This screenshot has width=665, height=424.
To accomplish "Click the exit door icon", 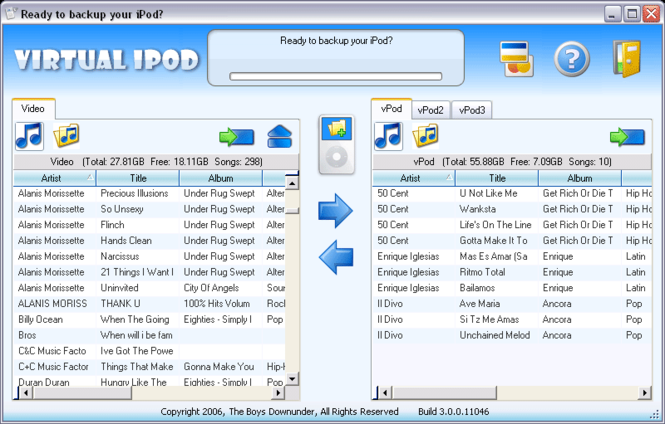I will tap(626, 59).
